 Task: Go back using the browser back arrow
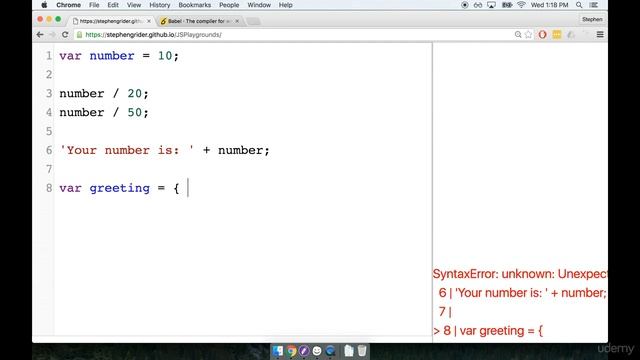click(x=40, y=35)
